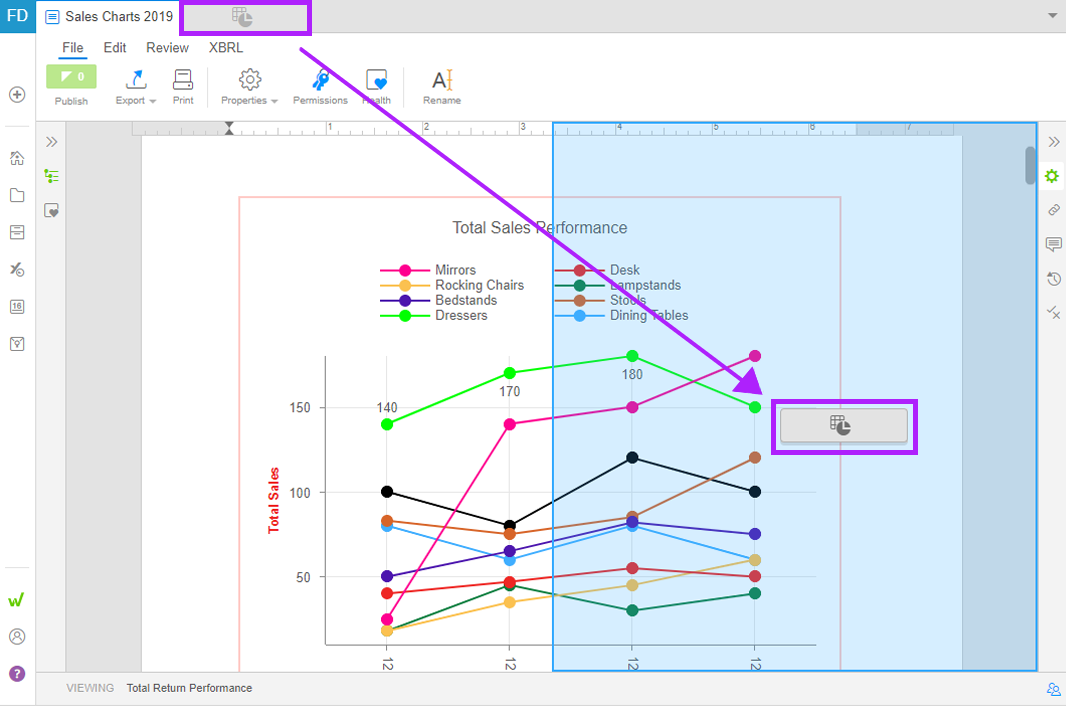
Task: Open the XBRL menu
Action: (x=224, y=47)
